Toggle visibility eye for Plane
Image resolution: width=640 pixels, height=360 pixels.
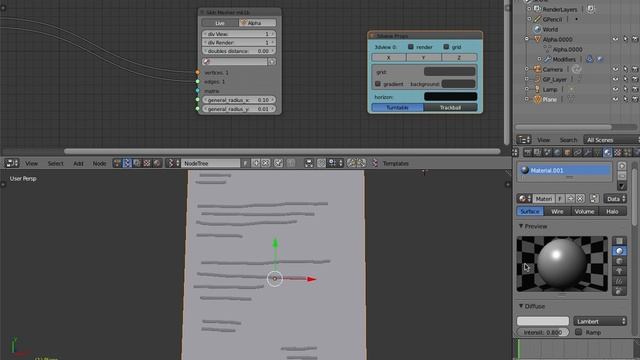click(615, 99)
